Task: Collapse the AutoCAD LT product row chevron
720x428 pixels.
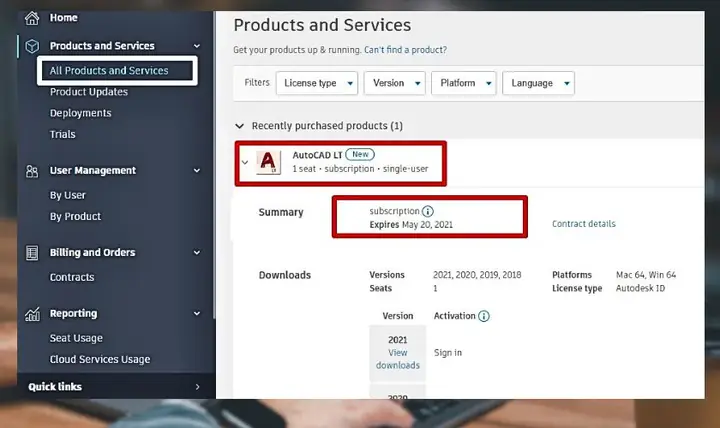Action: [x=245, y=162]
